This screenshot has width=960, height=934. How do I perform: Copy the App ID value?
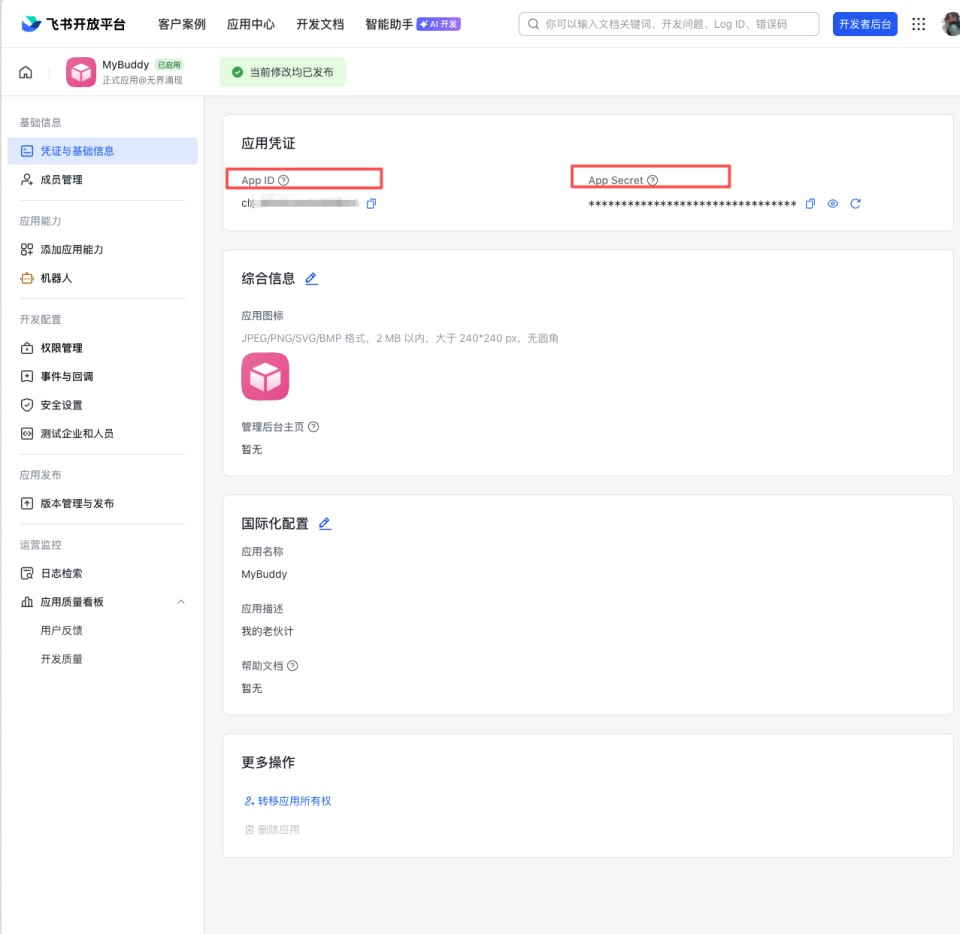[371, 203]
